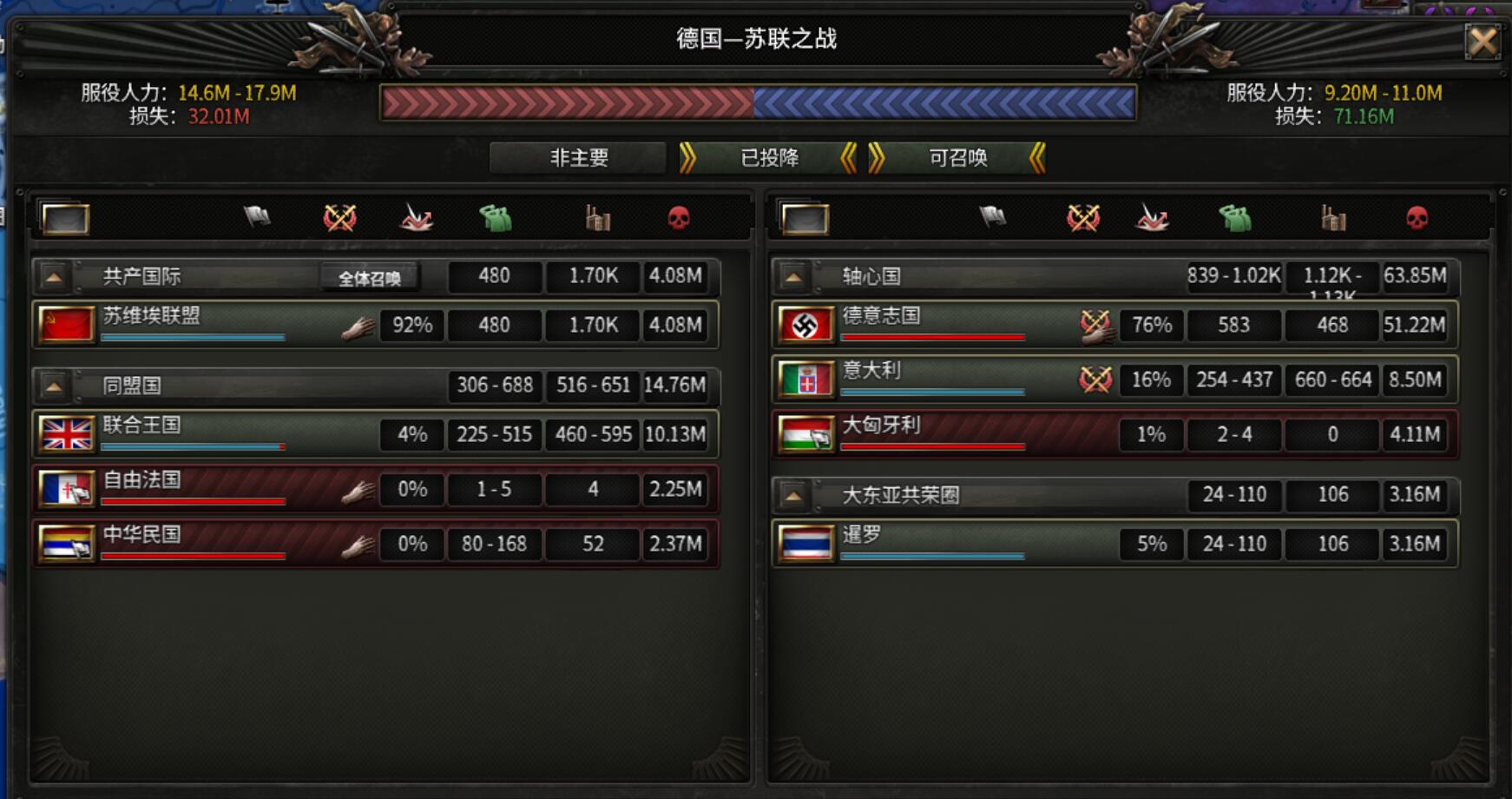
Task: Collapse the 轴心国 faction group
Action: (x=792, y=277)
